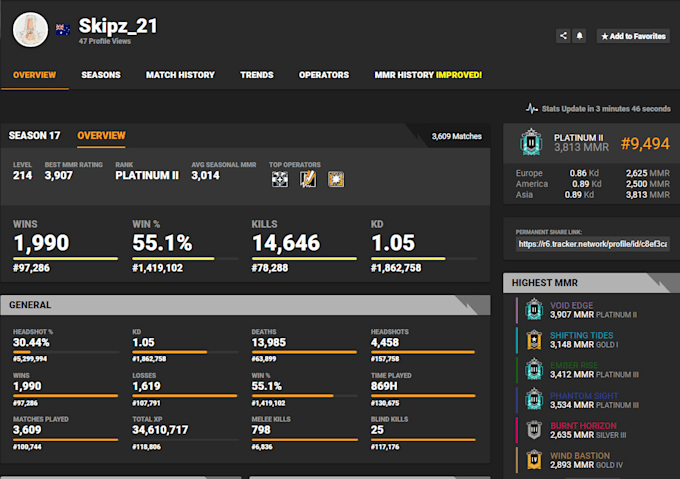Click the yellow progress bar under Win %

tap(173, 258)
